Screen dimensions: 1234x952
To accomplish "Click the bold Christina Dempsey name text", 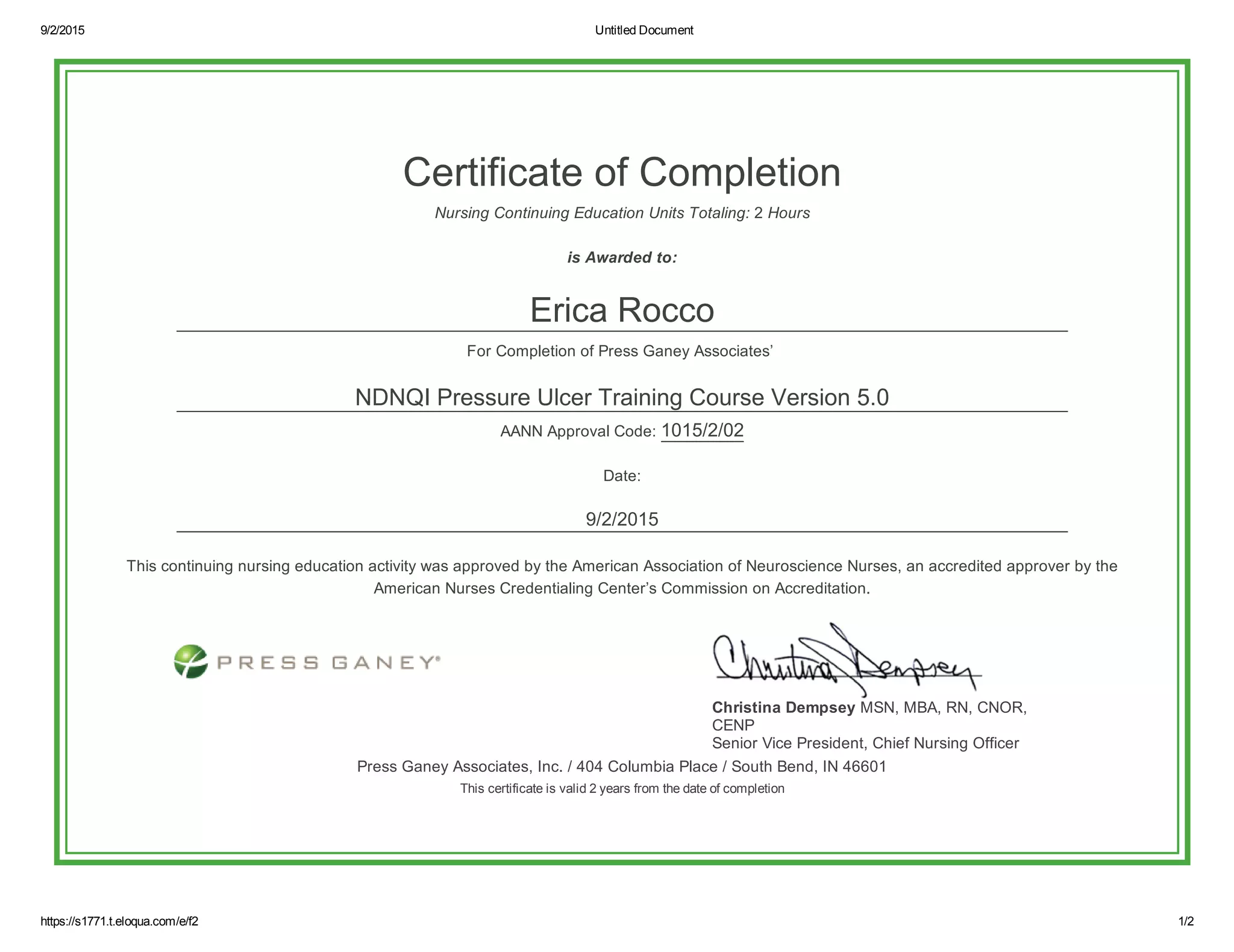I will (x=783, y=707).
